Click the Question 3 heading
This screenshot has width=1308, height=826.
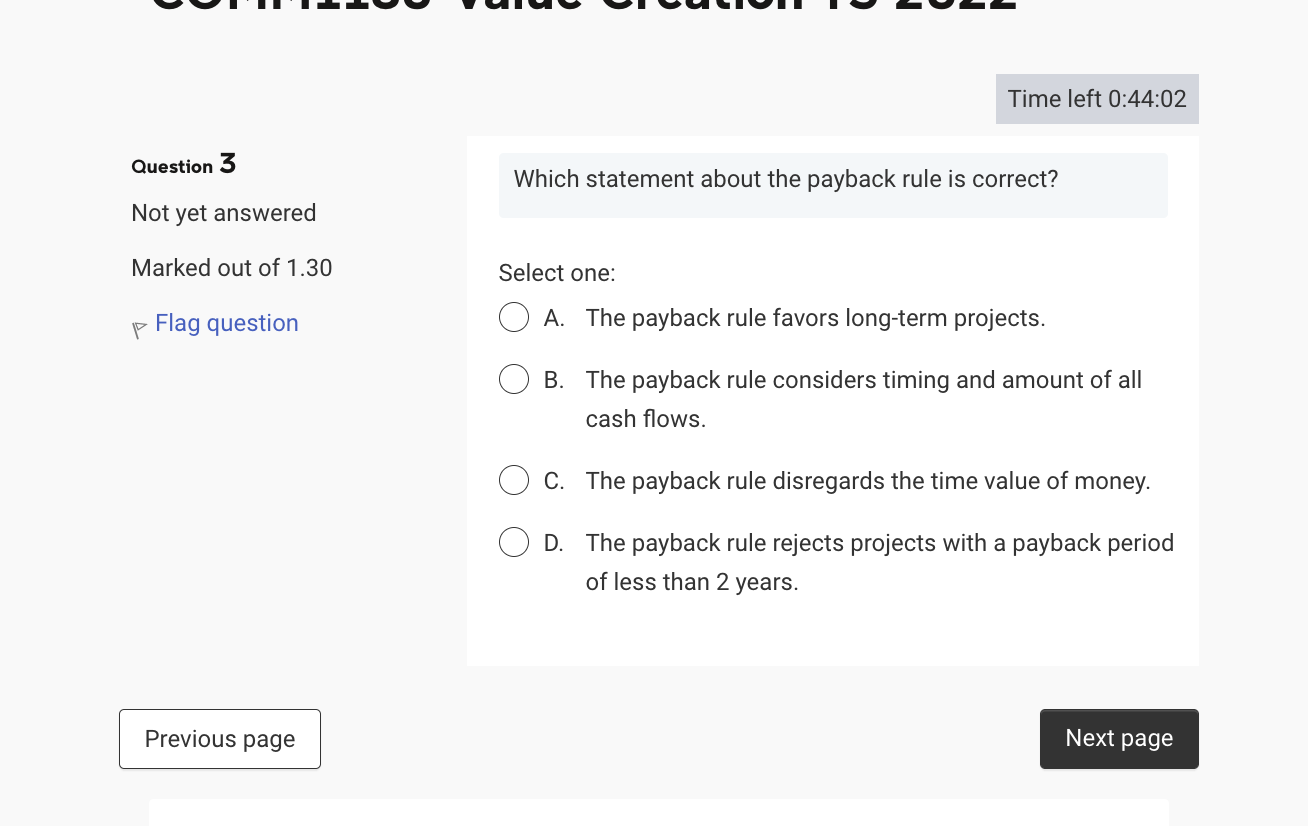point(184,164)
